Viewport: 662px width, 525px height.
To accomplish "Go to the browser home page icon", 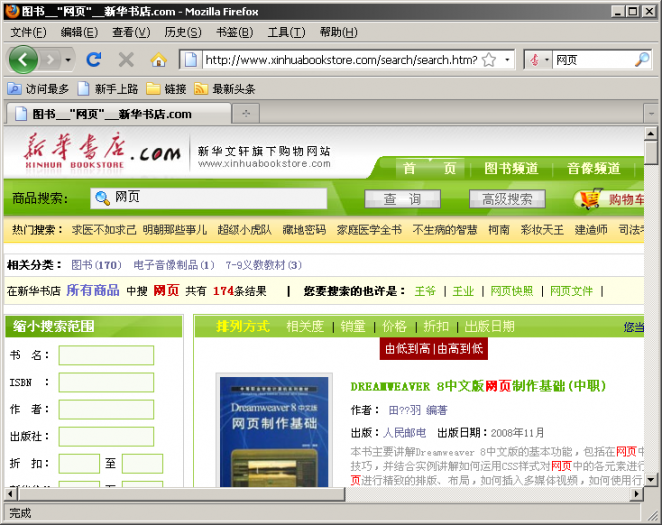I will pos(158,60).
